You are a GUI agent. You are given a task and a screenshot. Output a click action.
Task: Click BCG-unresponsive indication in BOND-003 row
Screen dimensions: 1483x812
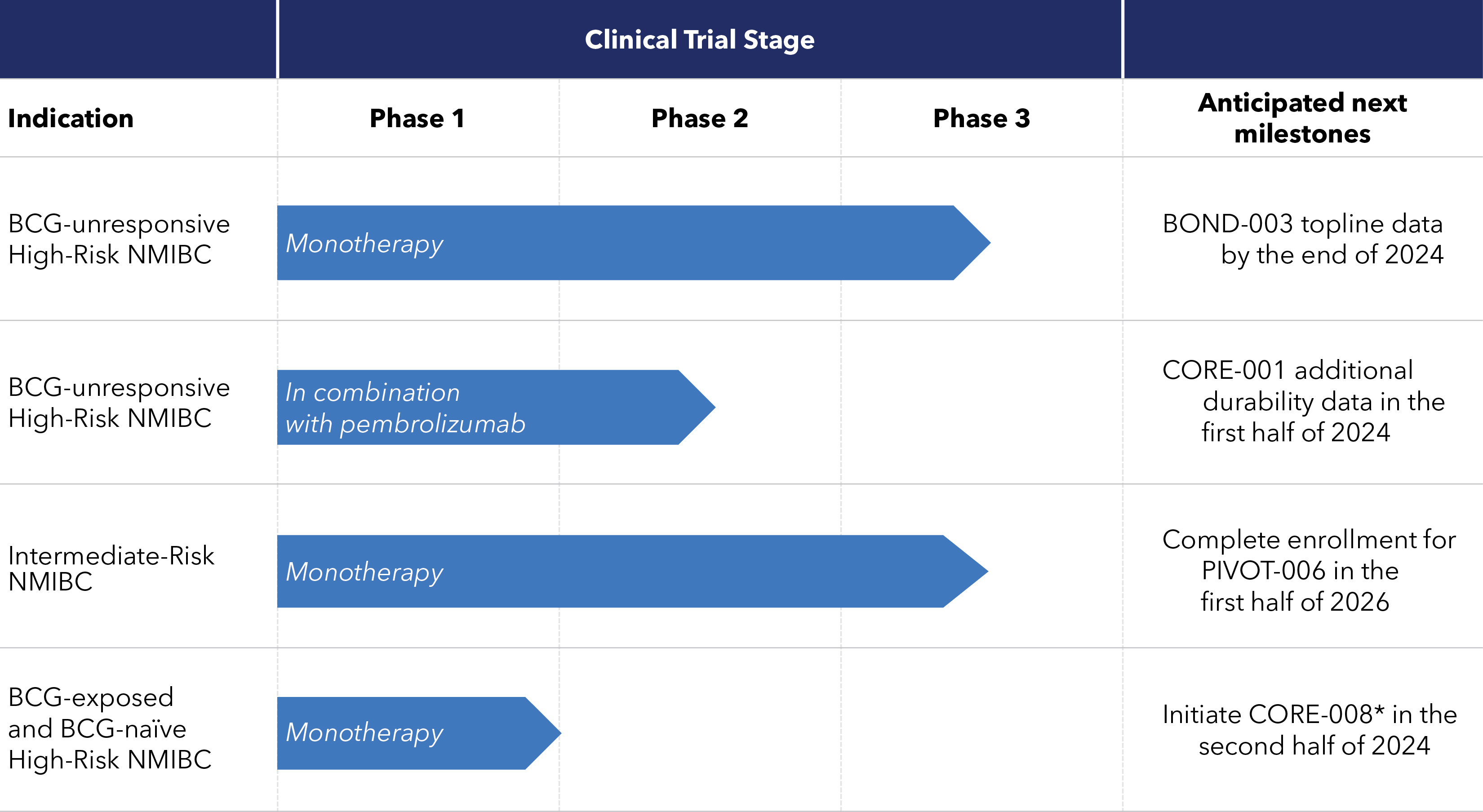click(119, 239)
